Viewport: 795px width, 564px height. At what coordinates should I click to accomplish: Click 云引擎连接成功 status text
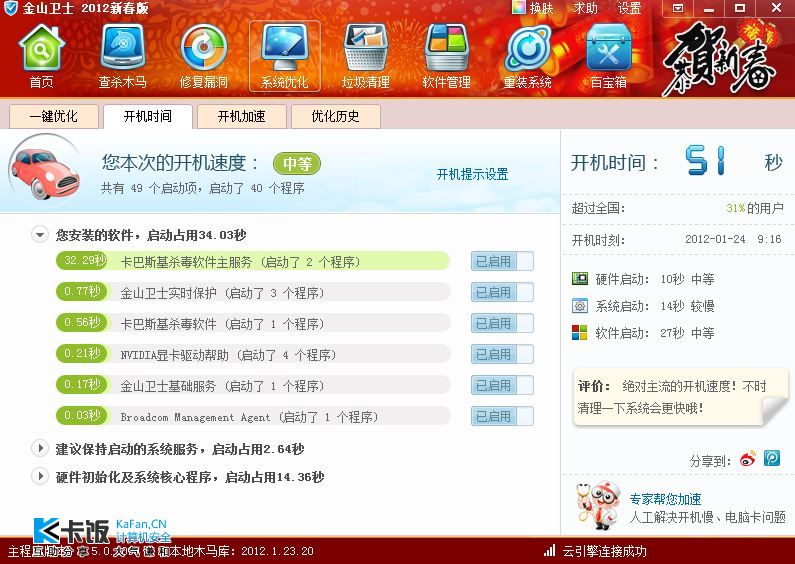coord(604,551)
